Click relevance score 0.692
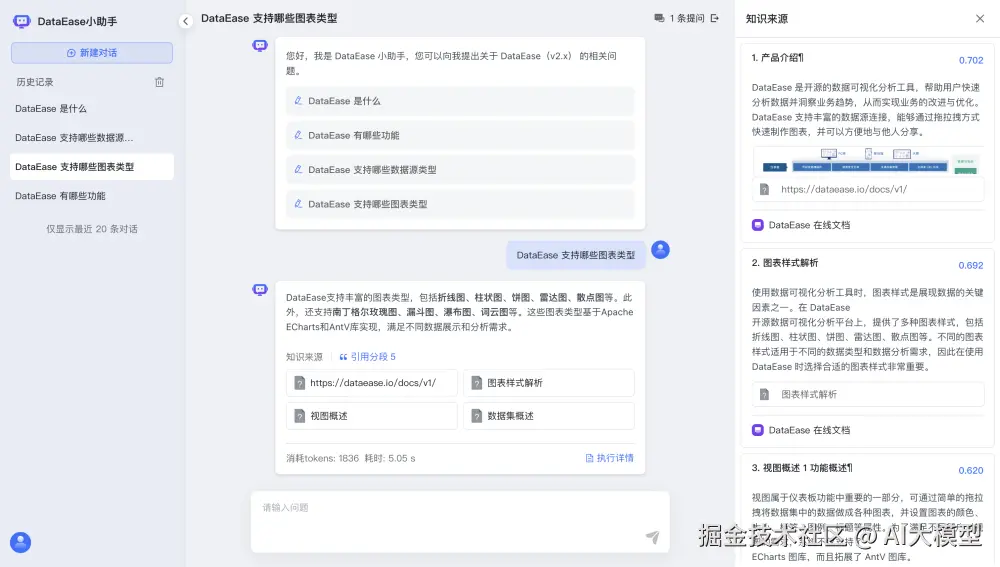 (971, 265)
